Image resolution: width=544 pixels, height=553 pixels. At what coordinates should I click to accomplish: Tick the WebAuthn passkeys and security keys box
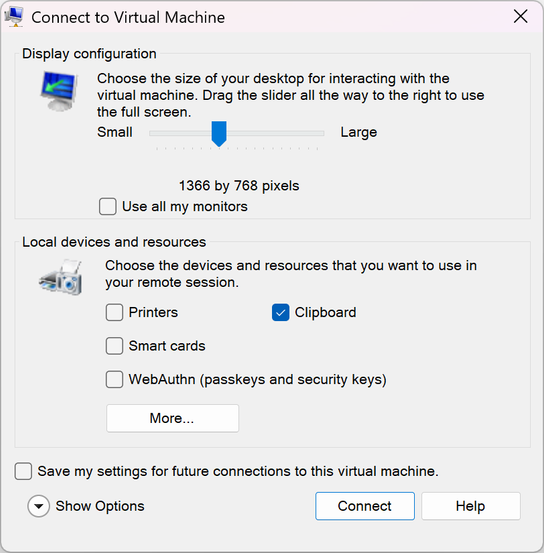tap(114, 379)
